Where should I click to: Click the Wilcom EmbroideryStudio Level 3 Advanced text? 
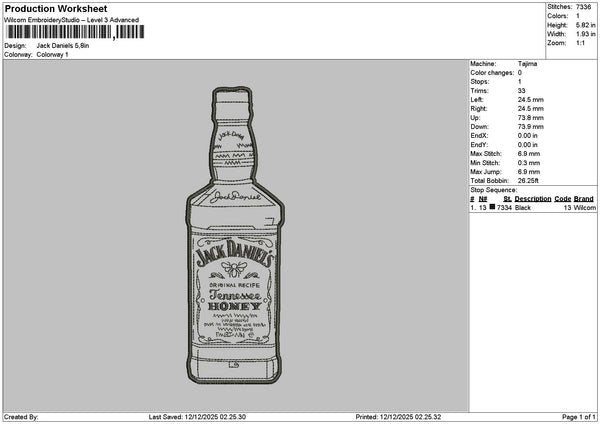72,20
